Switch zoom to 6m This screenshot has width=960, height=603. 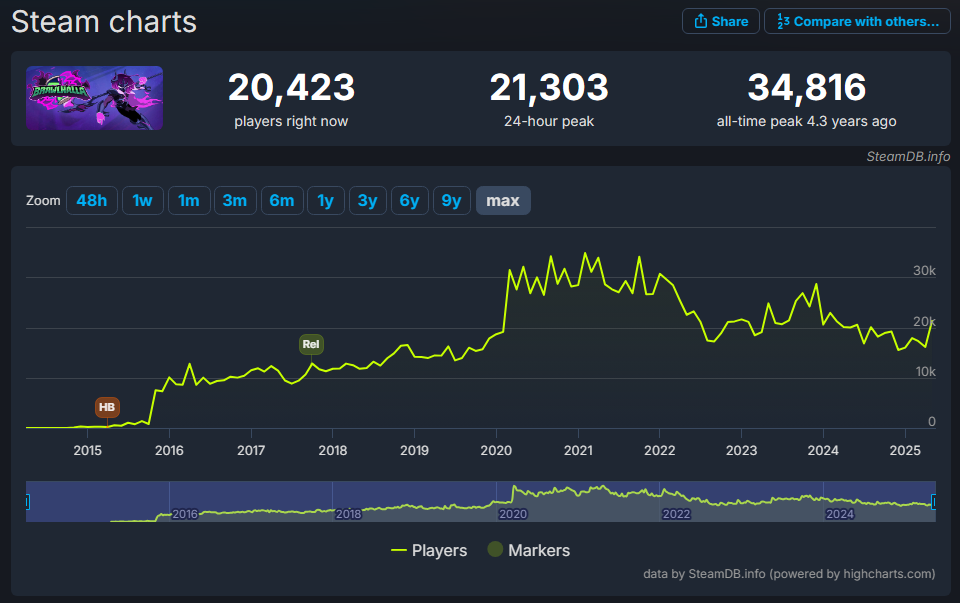pos(282,201)
